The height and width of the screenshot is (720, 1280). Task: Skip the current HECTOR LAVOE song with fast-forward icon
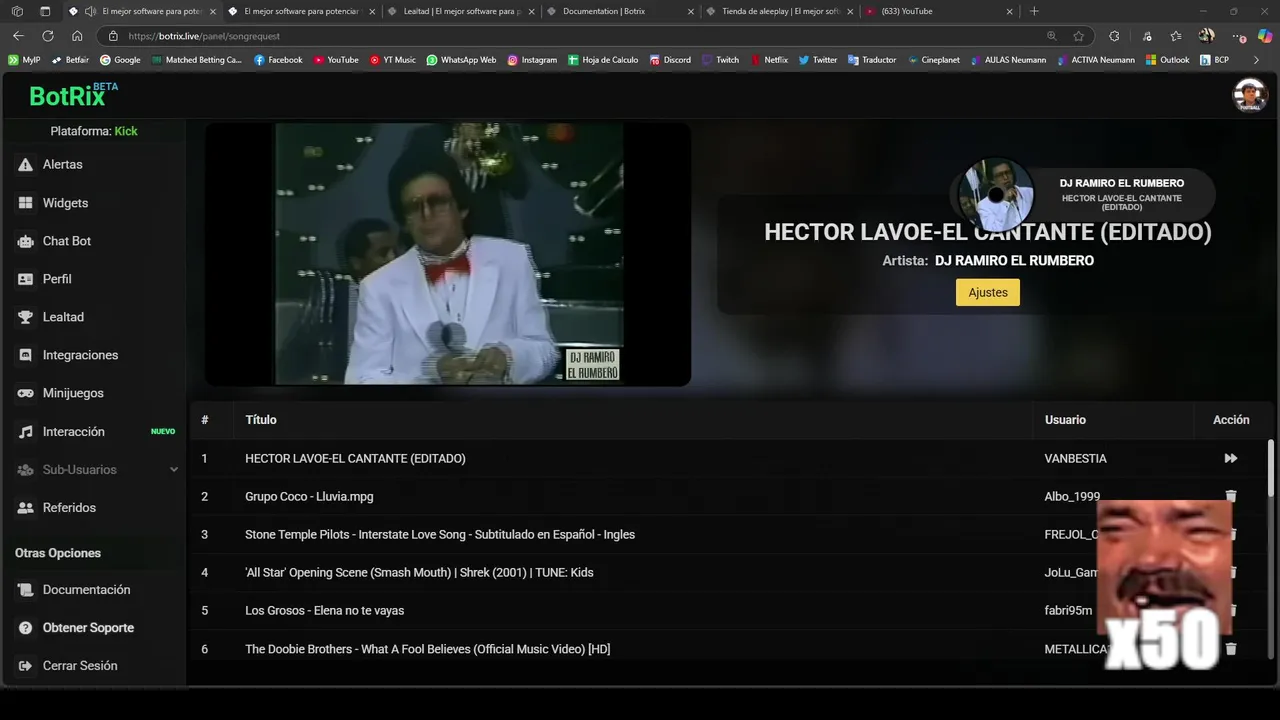click(1231, 458)
